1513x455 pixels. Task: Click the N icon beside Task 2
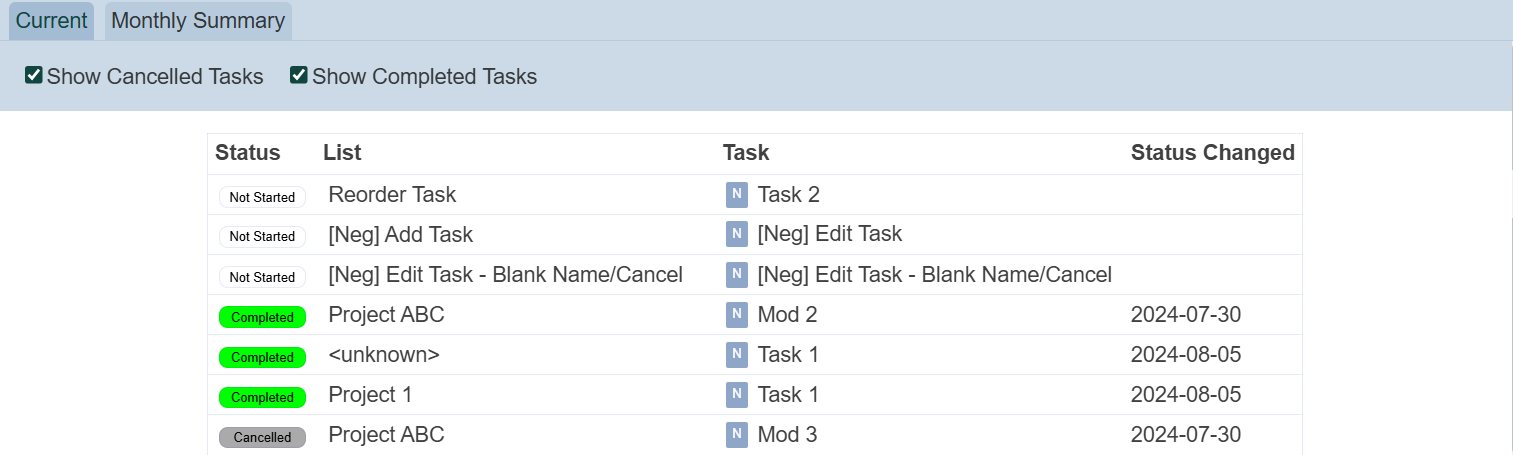pyautogui.click(x=736, y=195)
